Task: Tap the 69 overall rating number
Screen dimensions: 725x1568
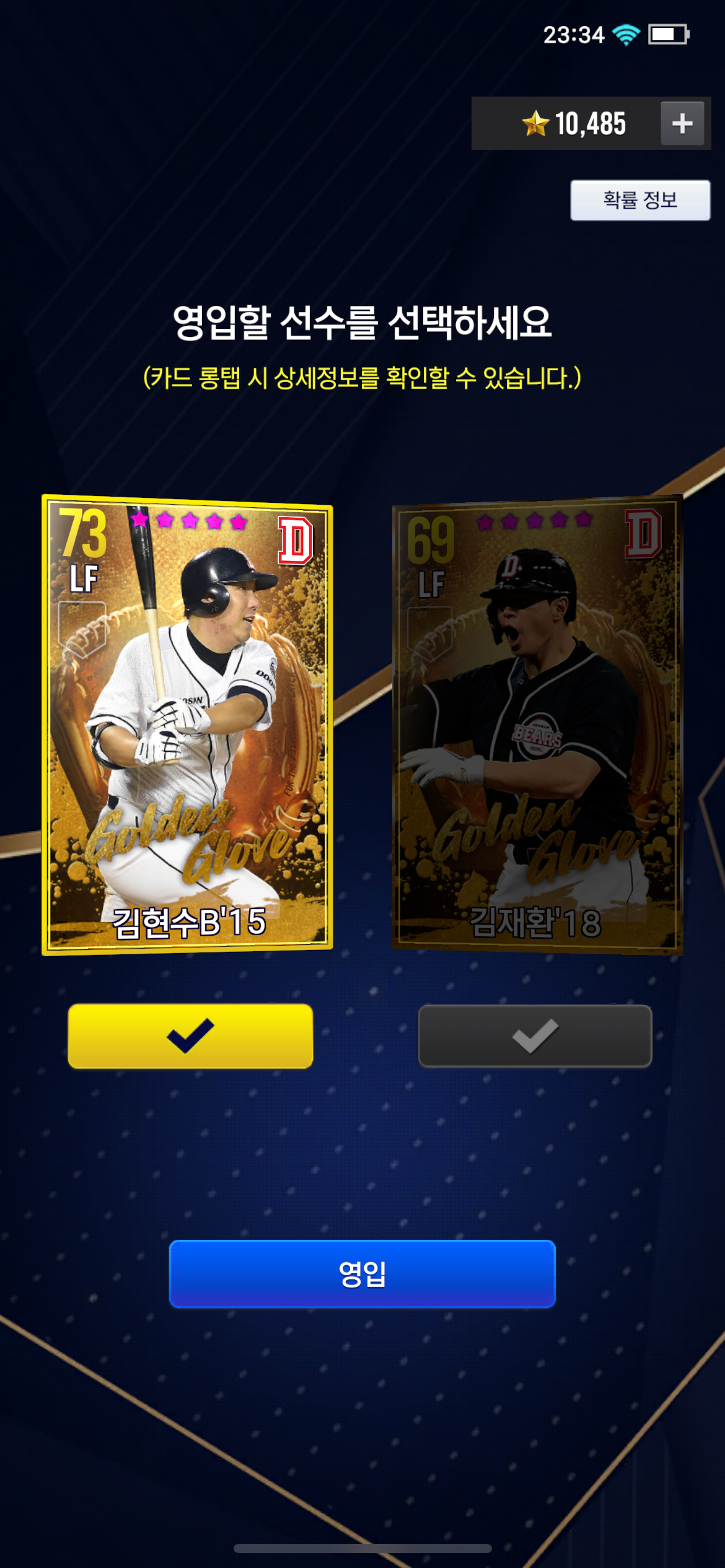Action: 431,539
